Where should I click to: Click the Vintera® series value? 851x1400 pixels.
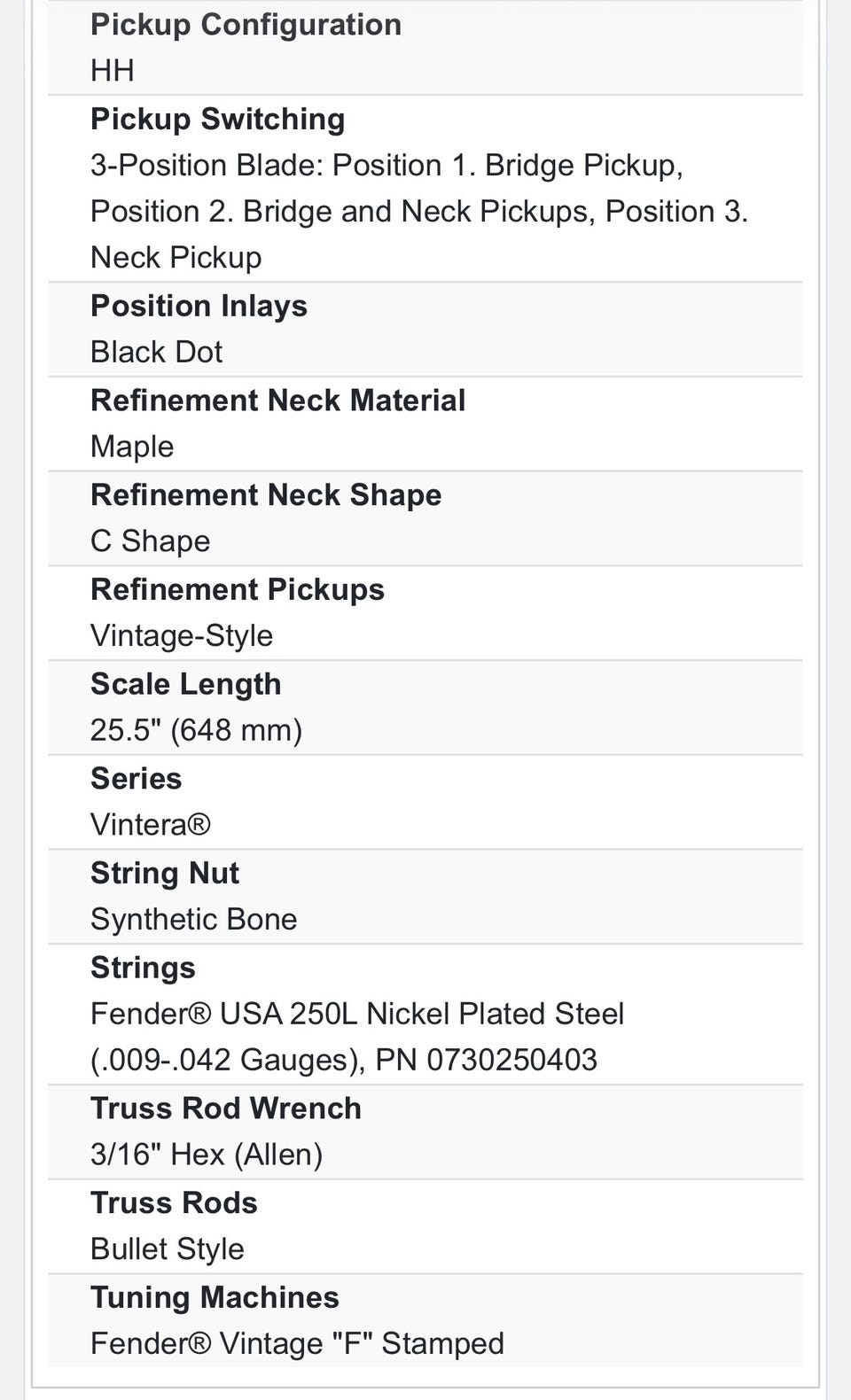pos(151,825)
